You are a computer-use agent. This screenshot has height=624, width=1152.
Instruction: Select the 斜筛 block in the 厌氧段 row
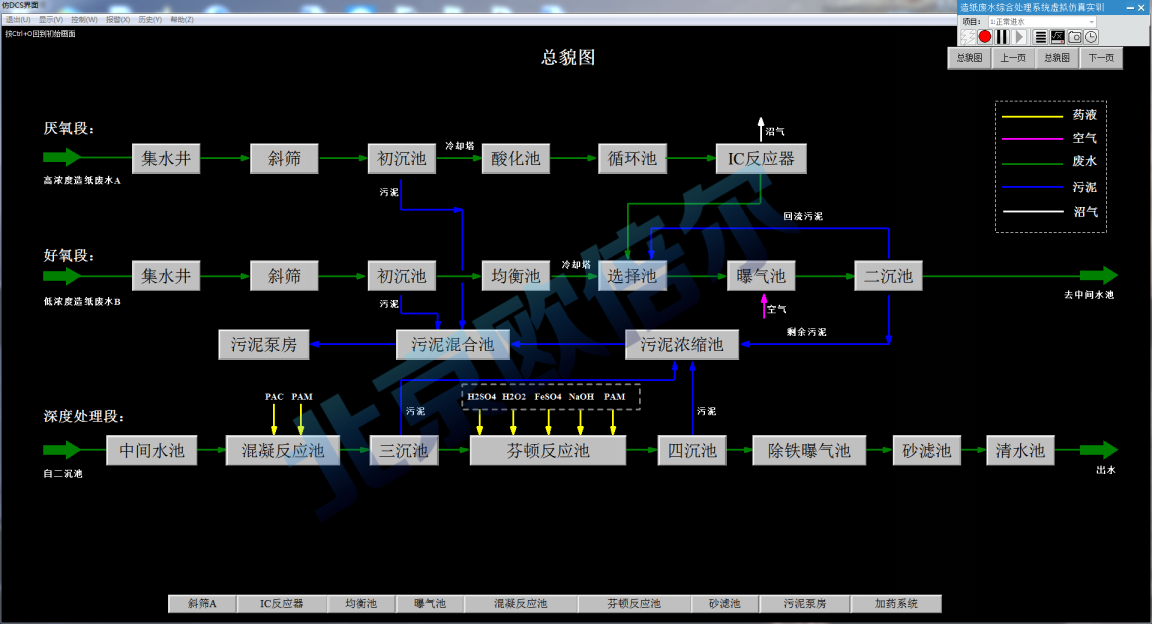point(284,158)
